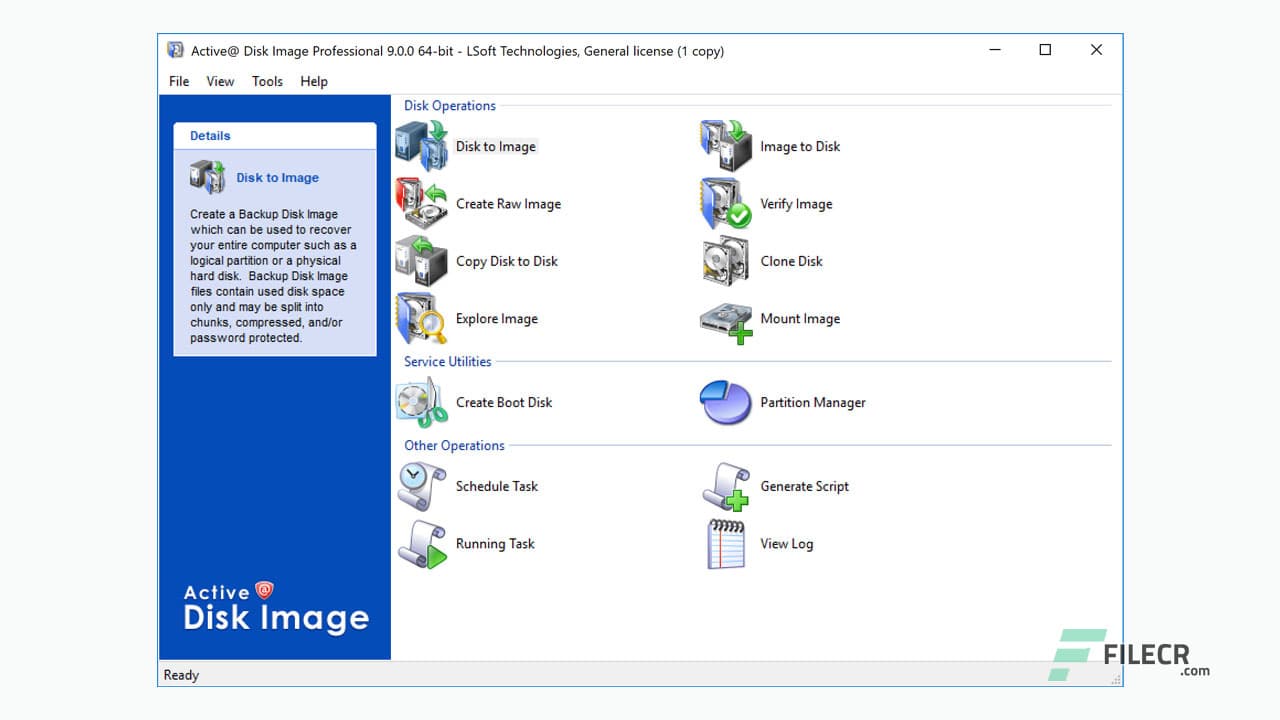This screenshot has height=720, width=1280.
Task: Launch Copy Disk to Disk
Action: [x=421, y=260]
